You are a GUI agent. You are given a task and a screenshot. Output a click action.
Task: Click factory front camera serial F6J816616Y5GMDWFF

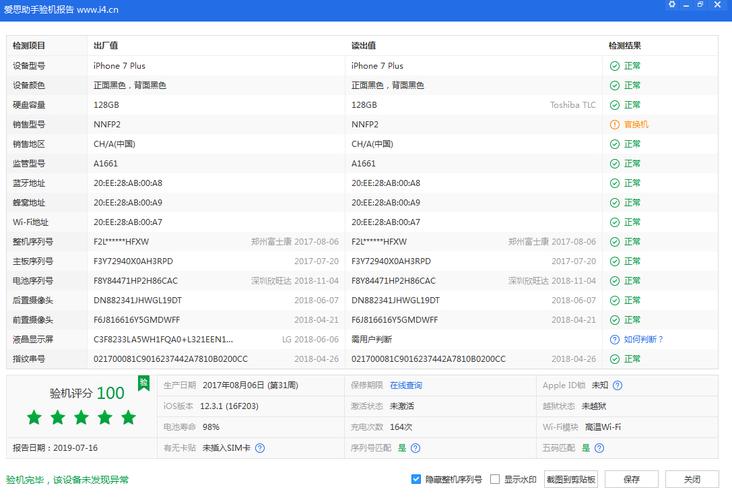[x=136, y=320]
